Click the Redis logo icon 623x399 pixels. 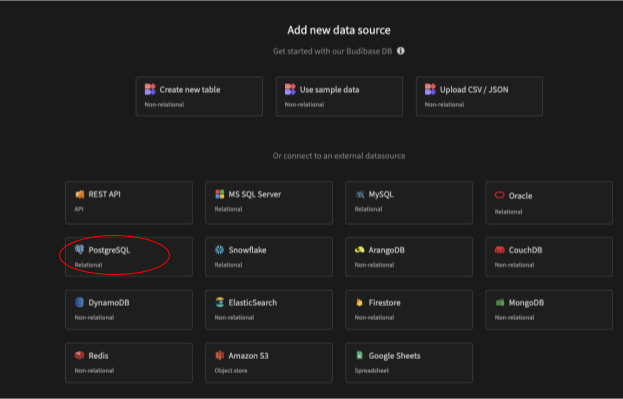point(79,355)
